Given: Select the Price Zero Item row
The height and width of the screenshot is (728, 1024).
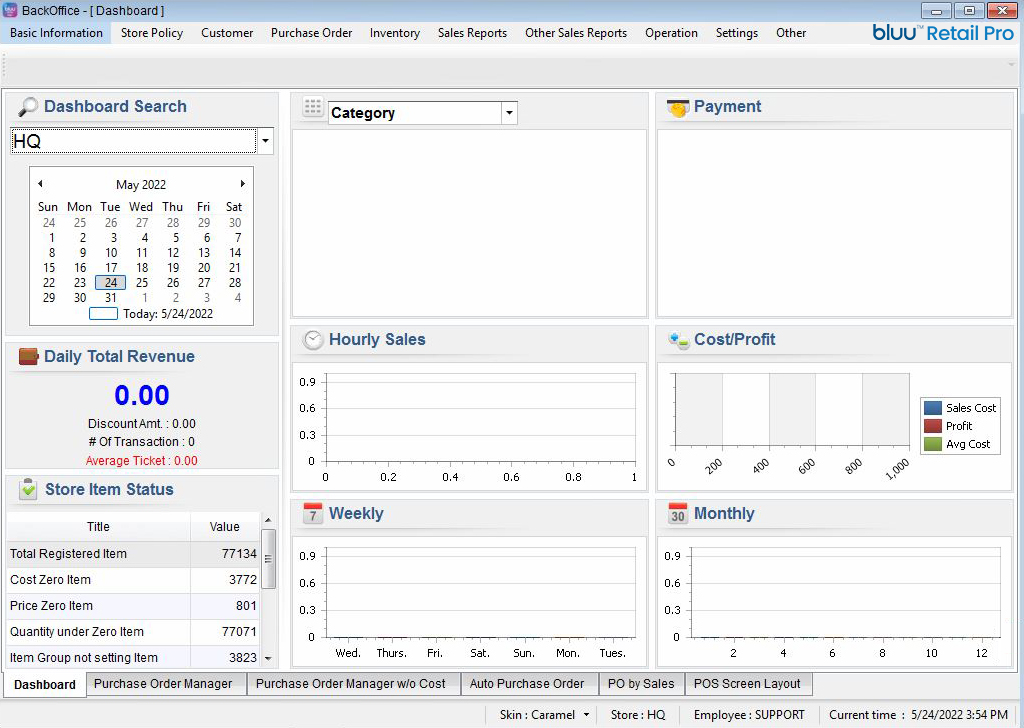Looking at the screenshot, I should [133, 606].
